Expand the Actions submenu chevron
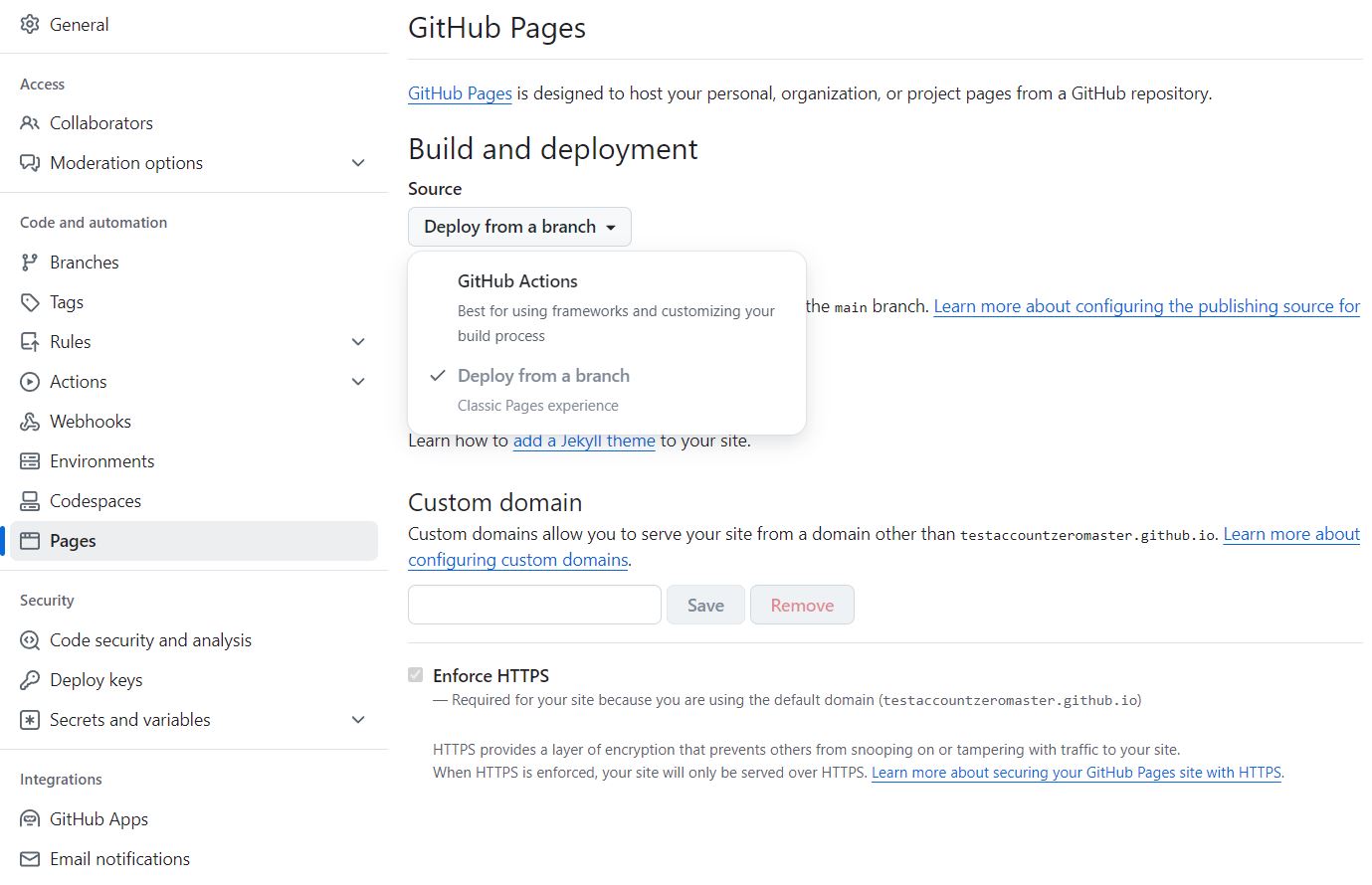The height and width of the screenshot is (885, 1372). point(358,382)
